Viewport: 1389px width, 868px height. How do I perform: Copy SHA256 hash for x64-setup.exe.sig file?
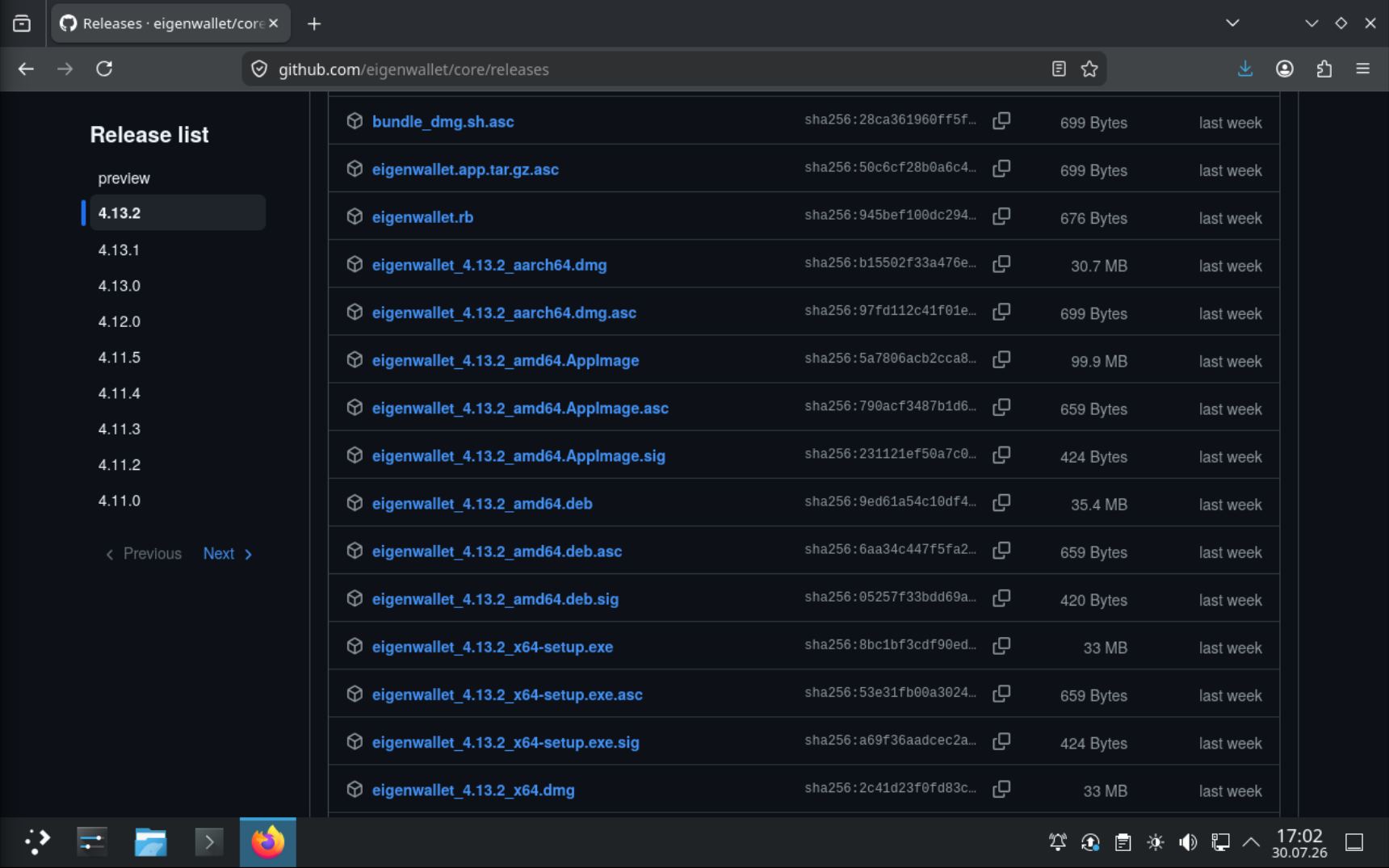[x=1001, y=740]
